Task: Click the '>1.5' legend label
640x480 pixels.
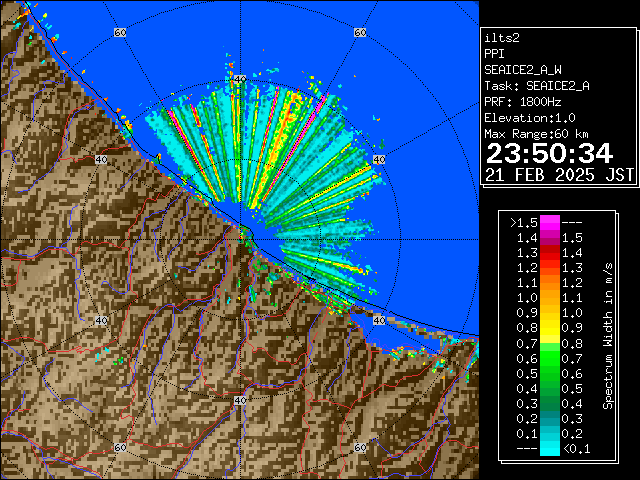Action: click(x=524, y=223)
